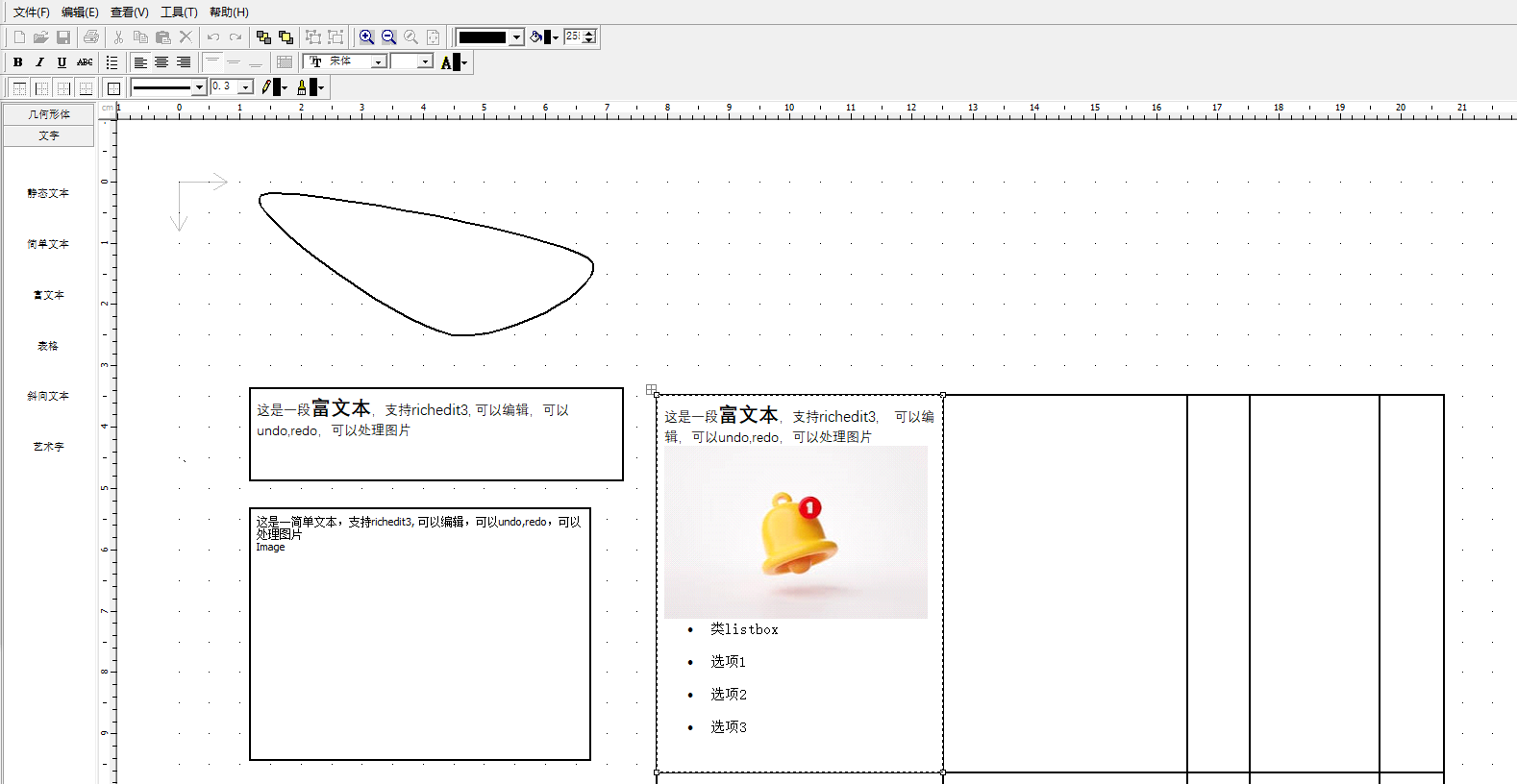Image resolution: width=1517 pixels, height=784 pixels.
Task: Click the bell image in the table
Action: tap(796, 532)
